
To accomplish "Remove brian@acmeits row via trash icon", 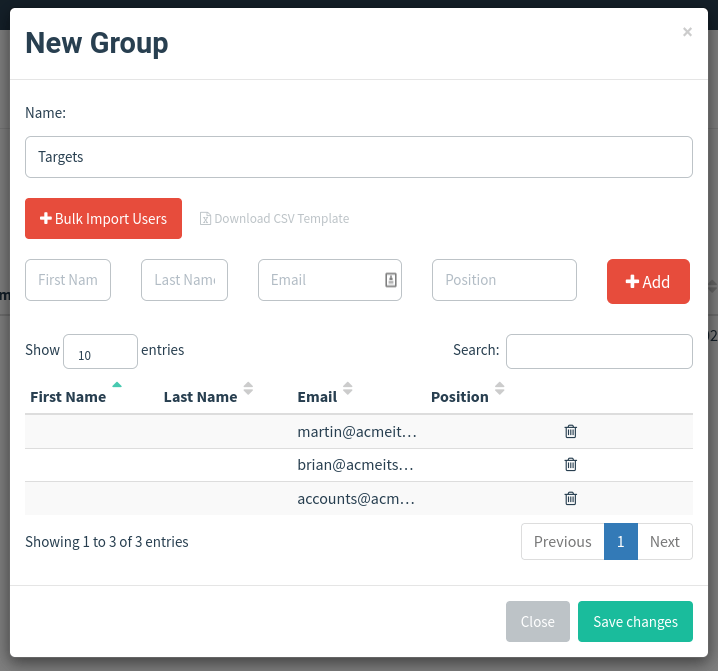I will [571, 464].
